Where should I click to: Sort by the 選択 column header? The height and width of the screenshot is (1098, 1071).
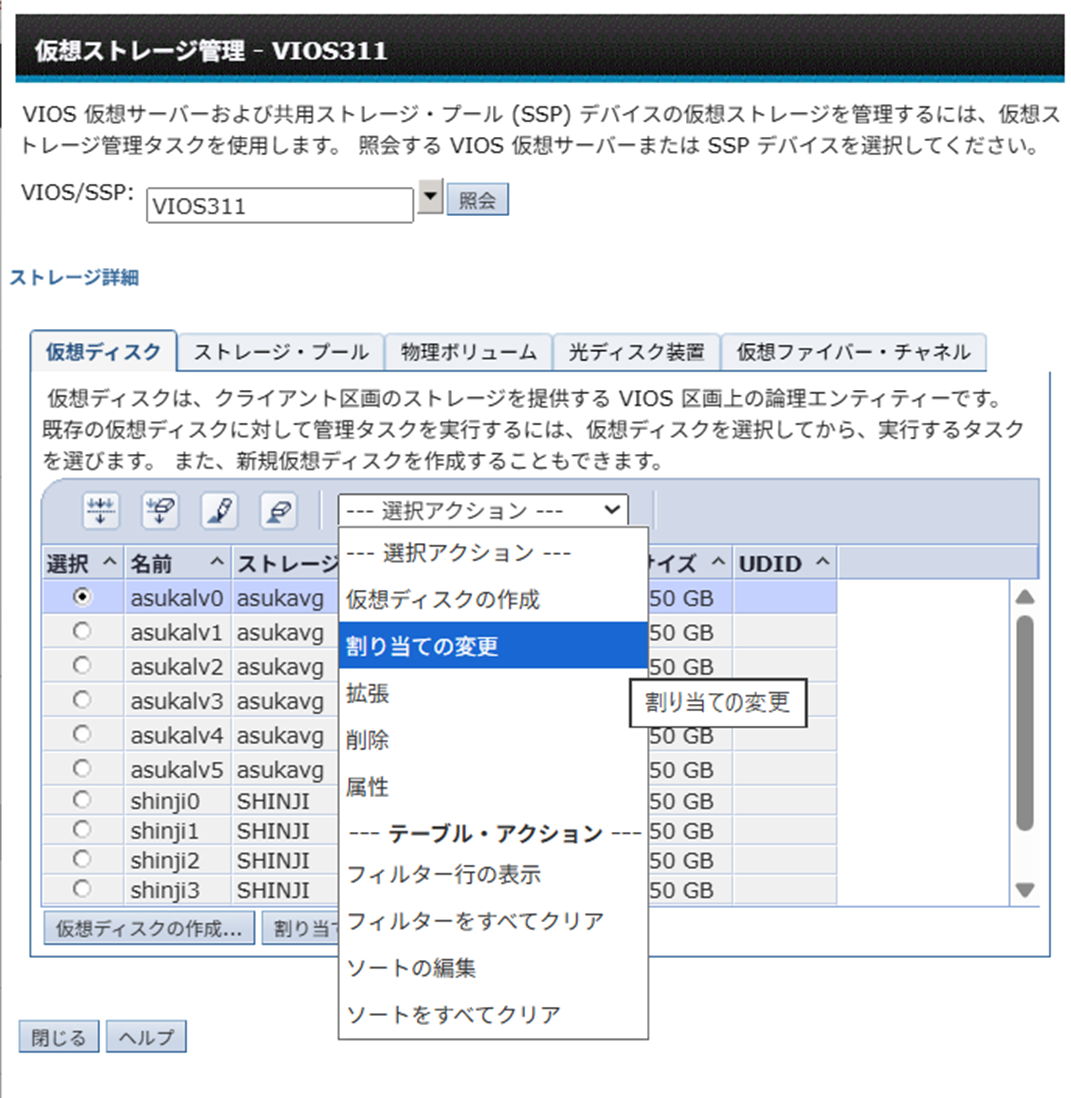pos(82,563)
